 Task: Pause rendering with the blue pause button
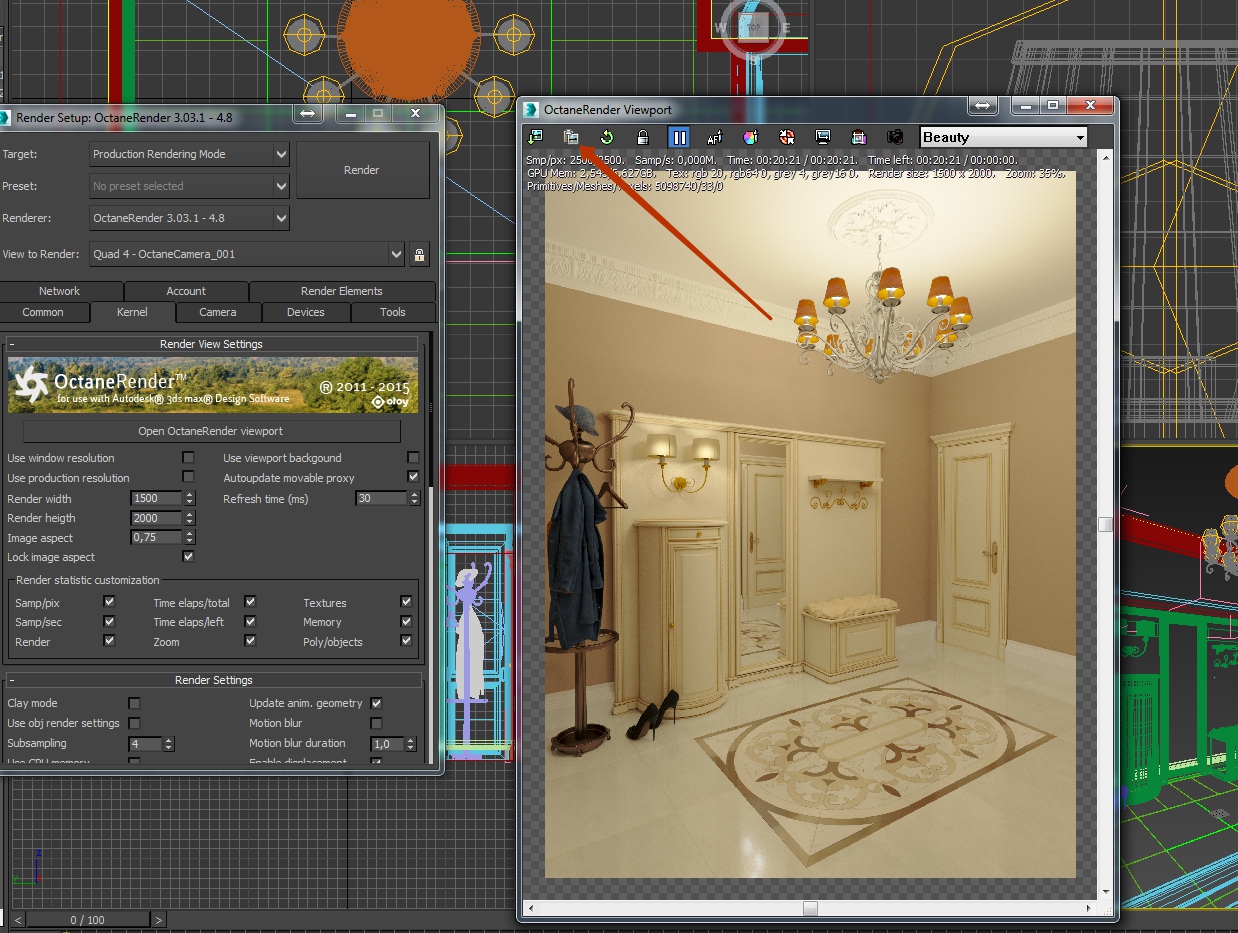679,137
